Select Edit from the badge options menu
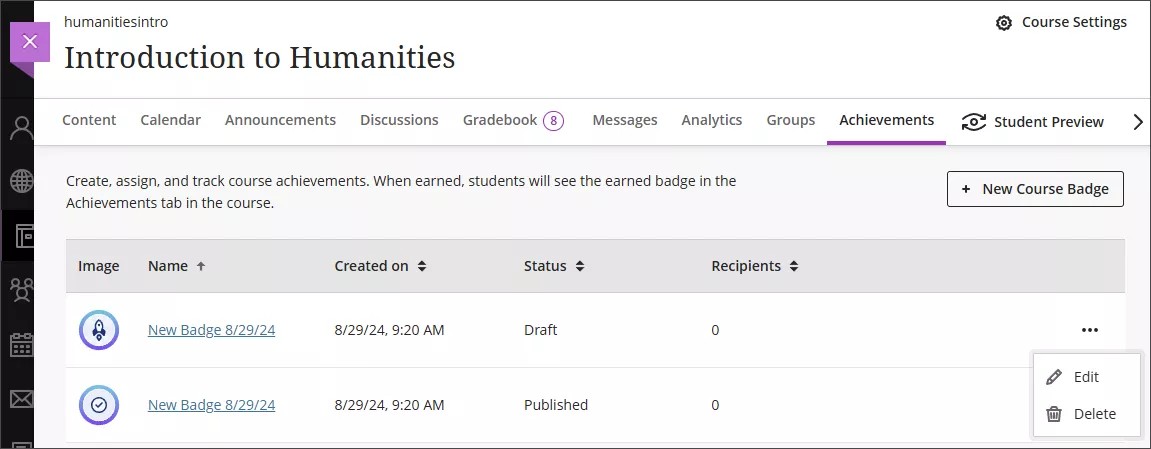The image size is (1151, 449). pyautogui.click(x=1085, y=377)
